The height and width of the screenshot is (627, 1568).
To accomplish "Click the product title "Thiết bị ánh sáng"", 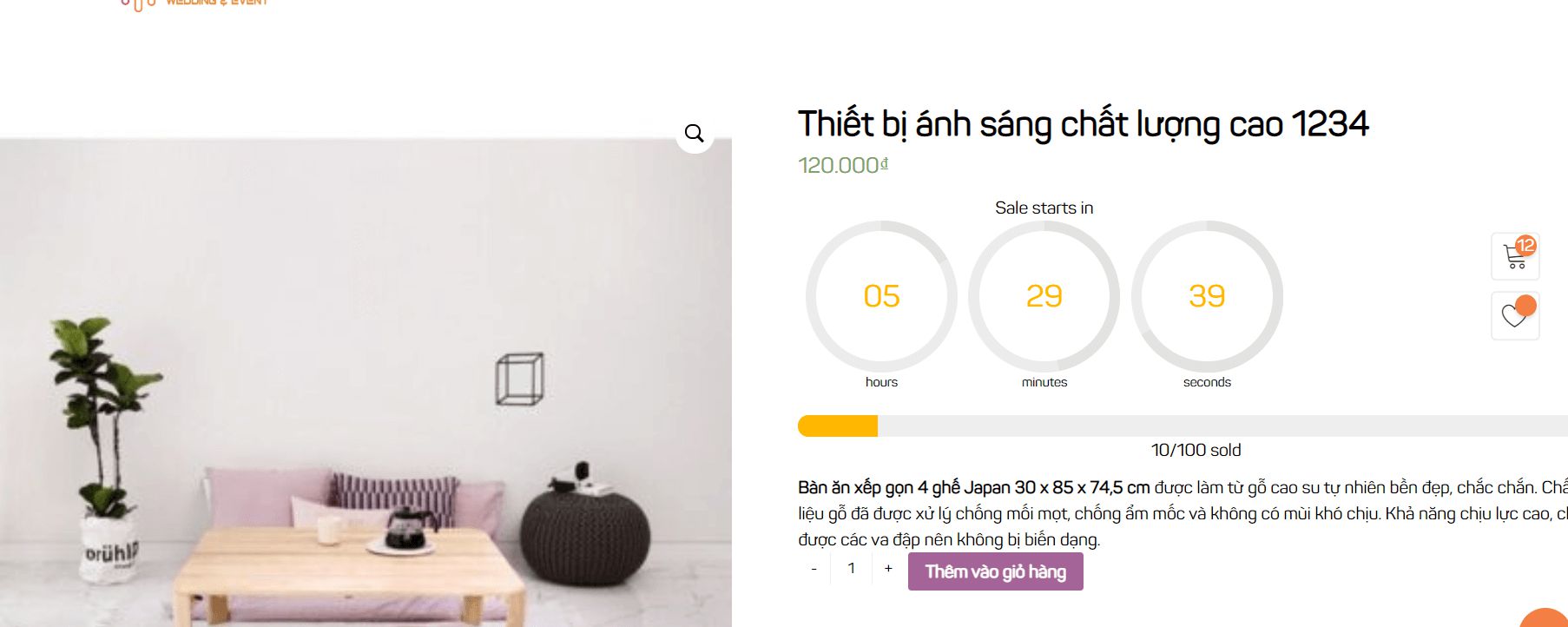I will point(1083,124).
